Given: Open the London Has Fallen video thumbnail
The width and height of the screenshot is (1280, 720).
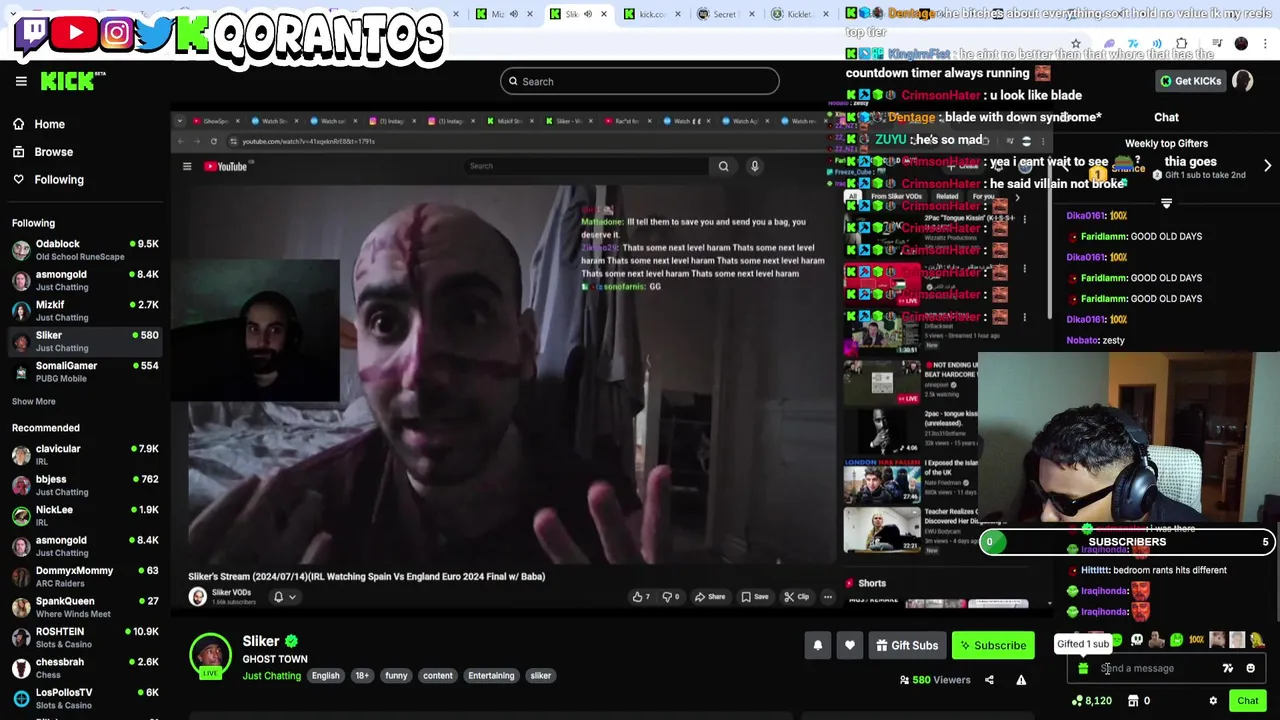Looking at the screenshot, I should [881, 480].
